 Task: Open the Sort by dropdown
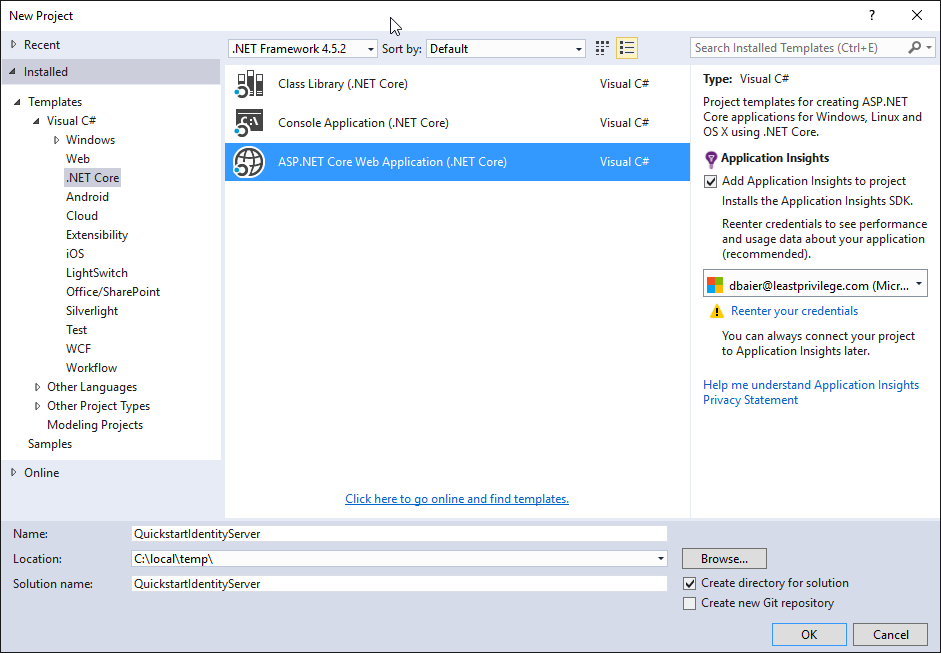[505, 49]
